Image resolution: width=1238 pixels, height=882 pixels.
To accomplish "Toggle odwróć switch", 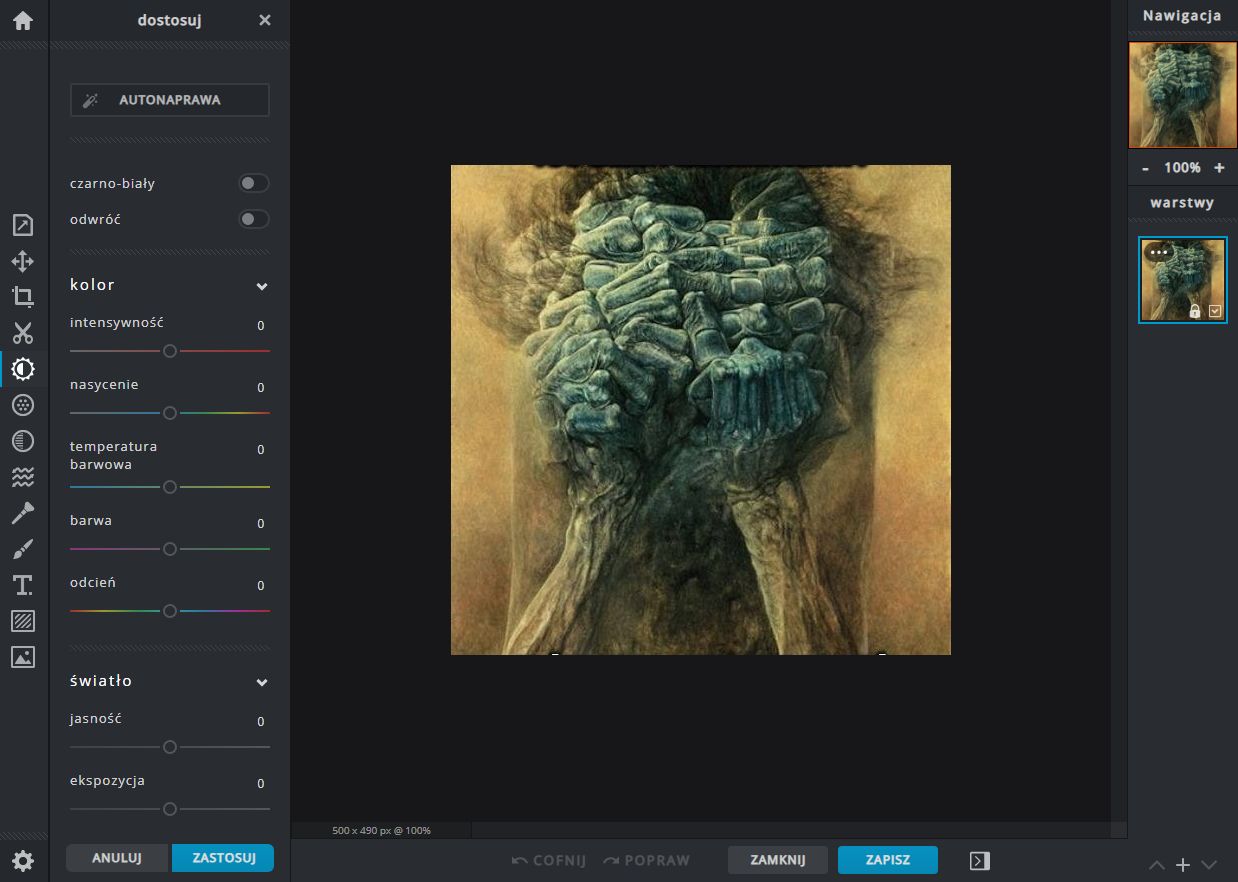I will 254,219.
